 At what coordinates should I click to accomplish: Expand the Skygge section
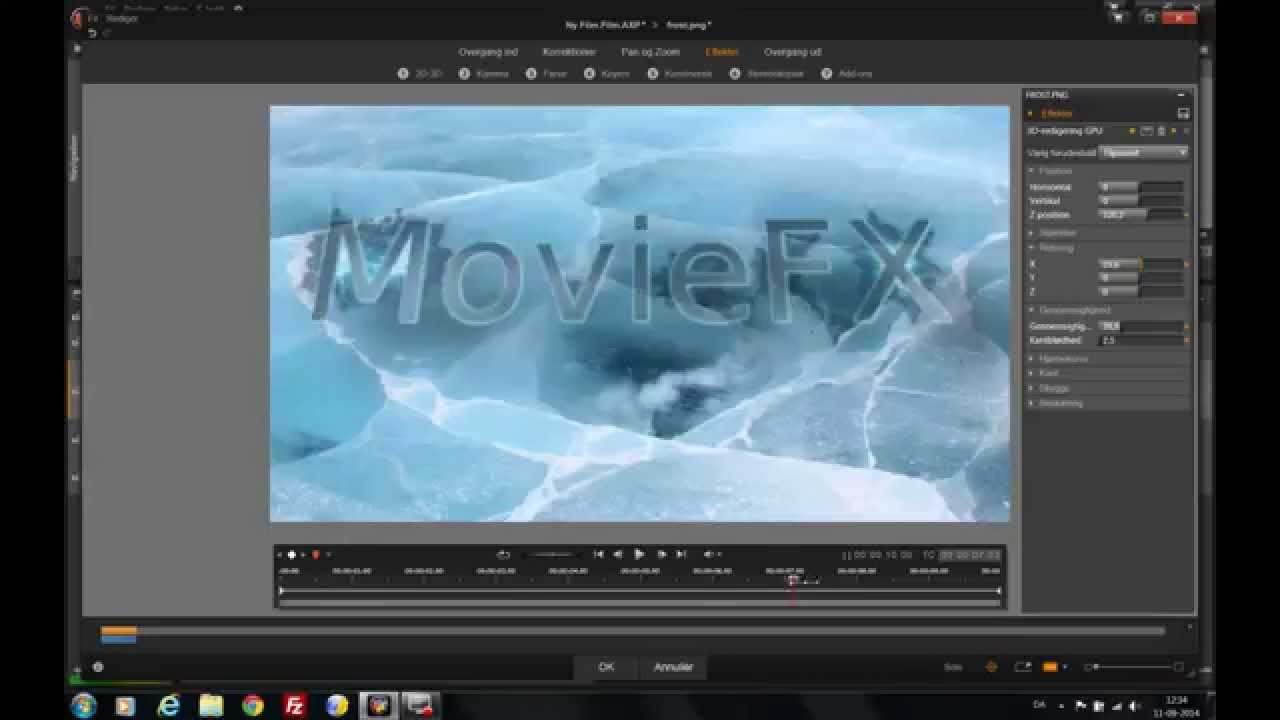pos(1031,388)
